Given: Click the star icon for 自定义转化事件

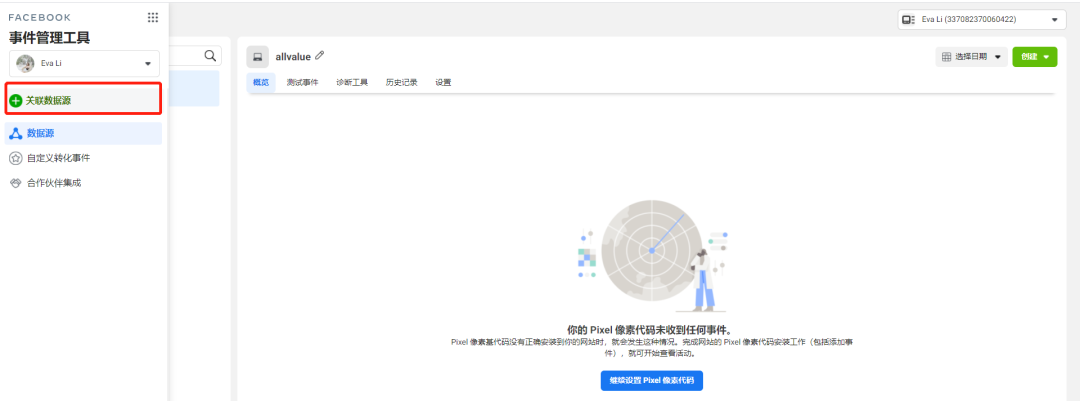Looking at the screenshot, I should click(16, 158).
